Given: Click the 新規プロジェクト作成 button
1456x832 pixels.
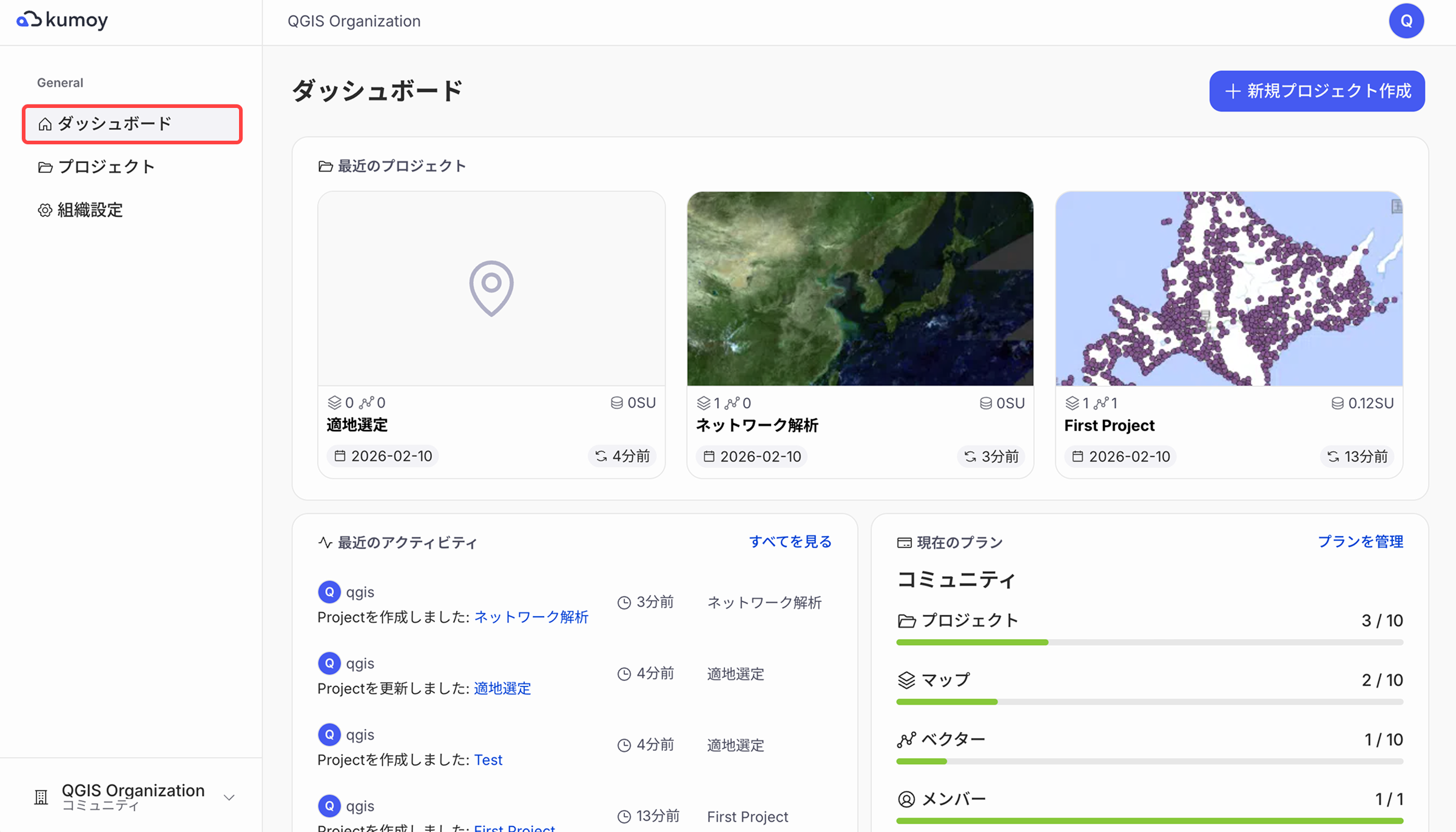Looking at the screenshot, I should coord(1316,91).
